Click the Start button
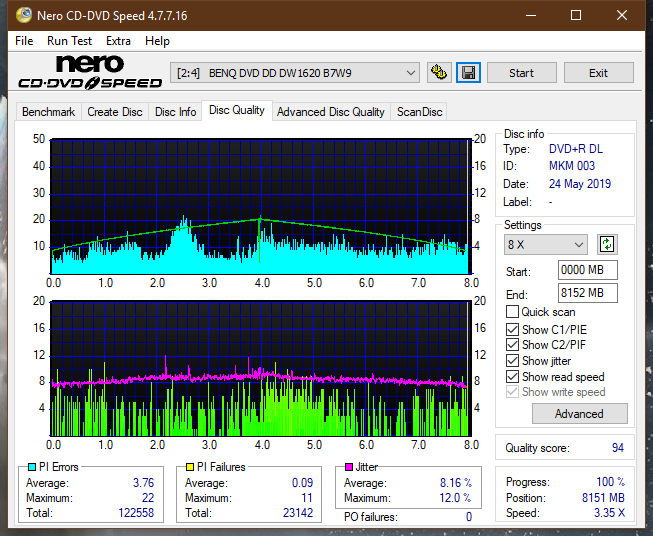This screenshot has height=536, width=653. click(521, 73)
